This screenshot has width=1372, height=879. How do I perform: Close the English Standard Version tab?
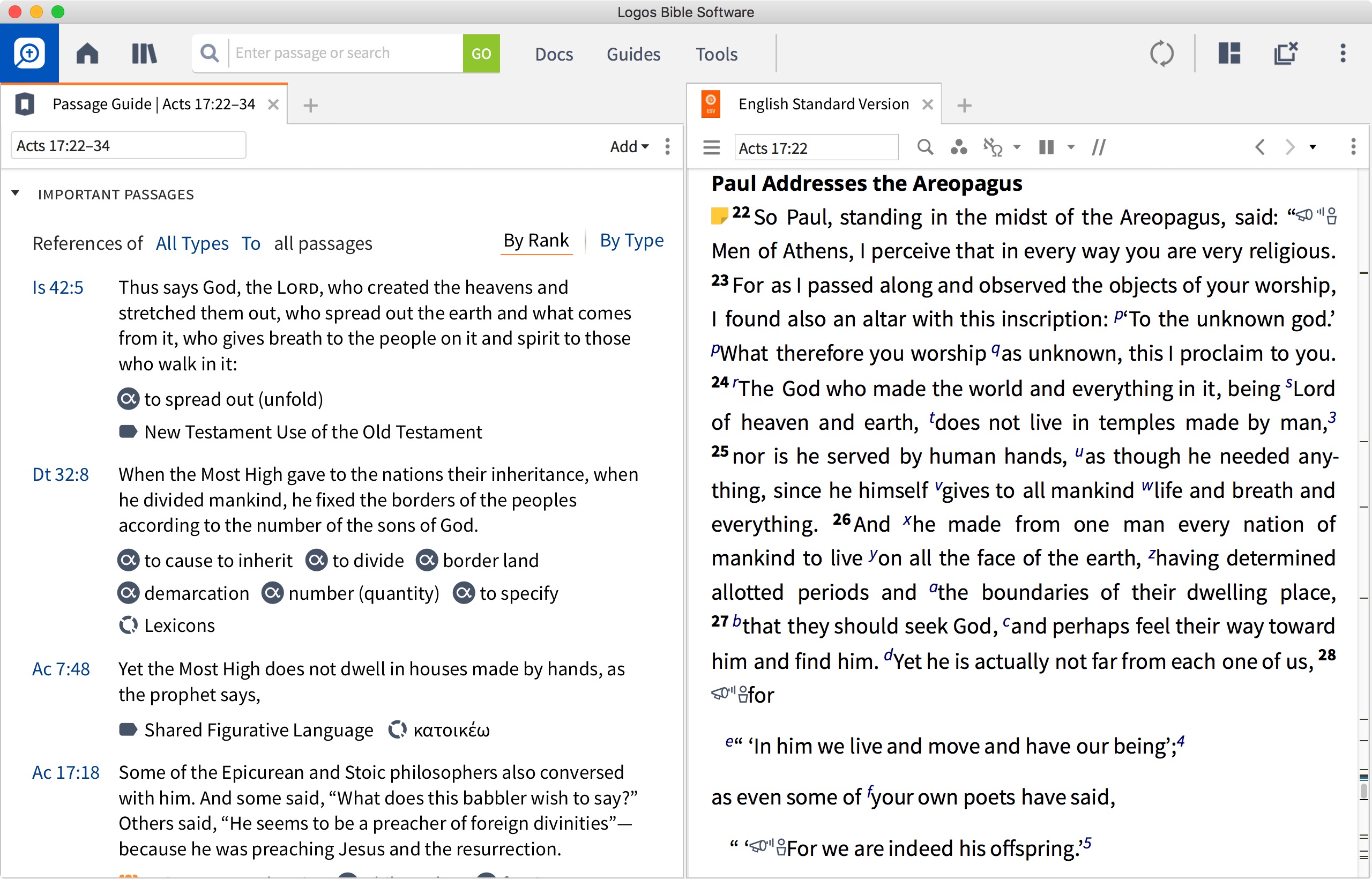coord(927,105)
